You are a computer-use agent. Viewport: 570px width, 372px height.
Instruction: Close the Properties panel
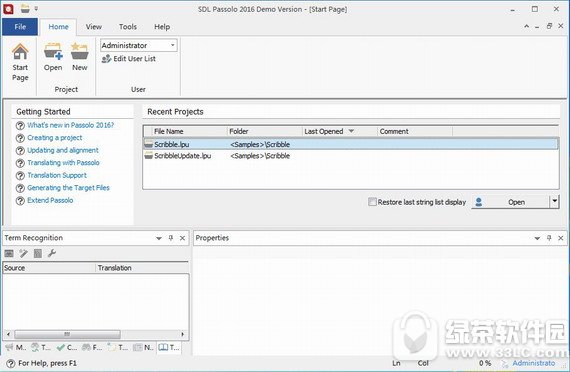[561, 238]
